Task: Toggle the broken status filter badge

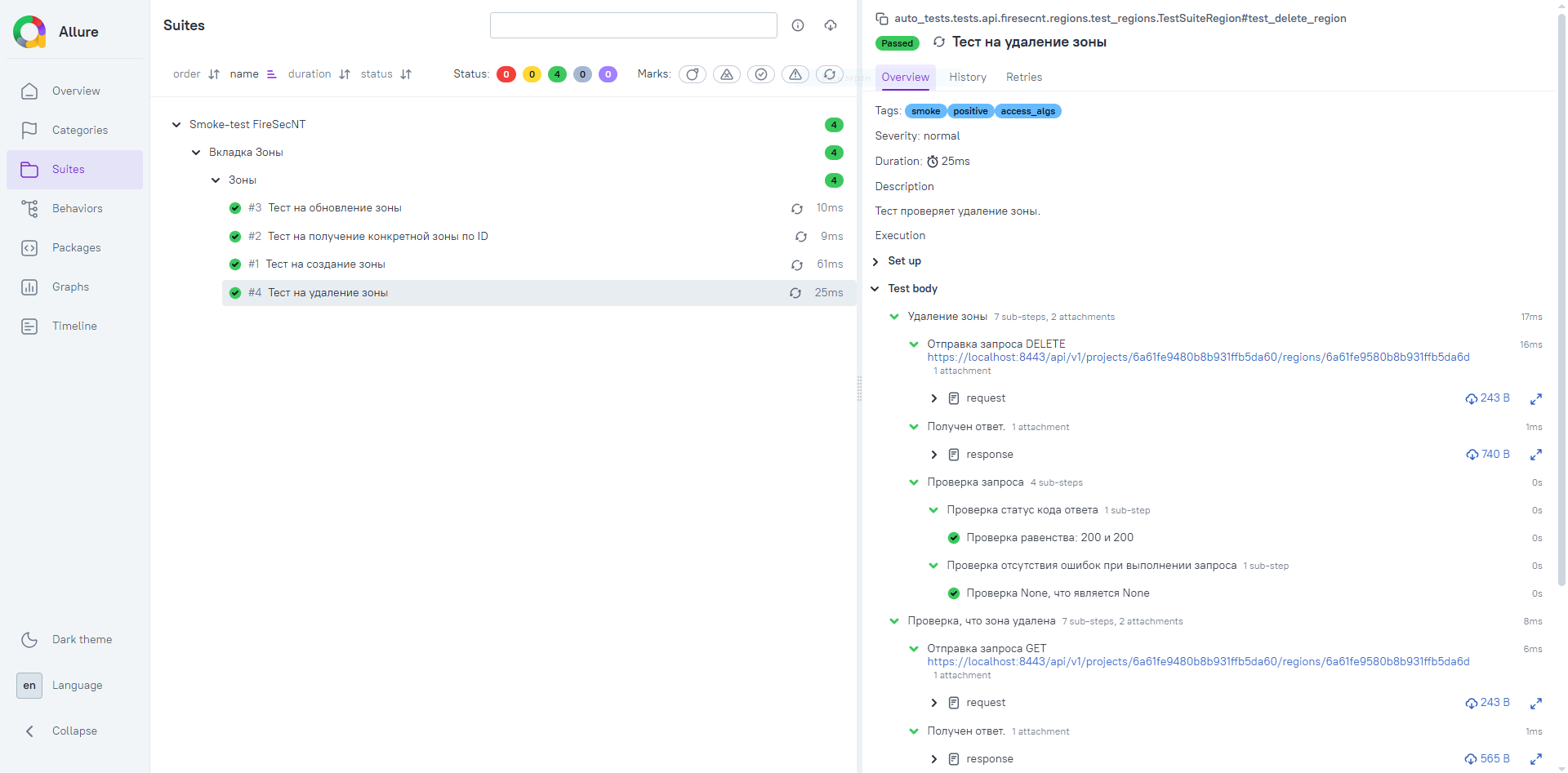Action: click(532, 74)
